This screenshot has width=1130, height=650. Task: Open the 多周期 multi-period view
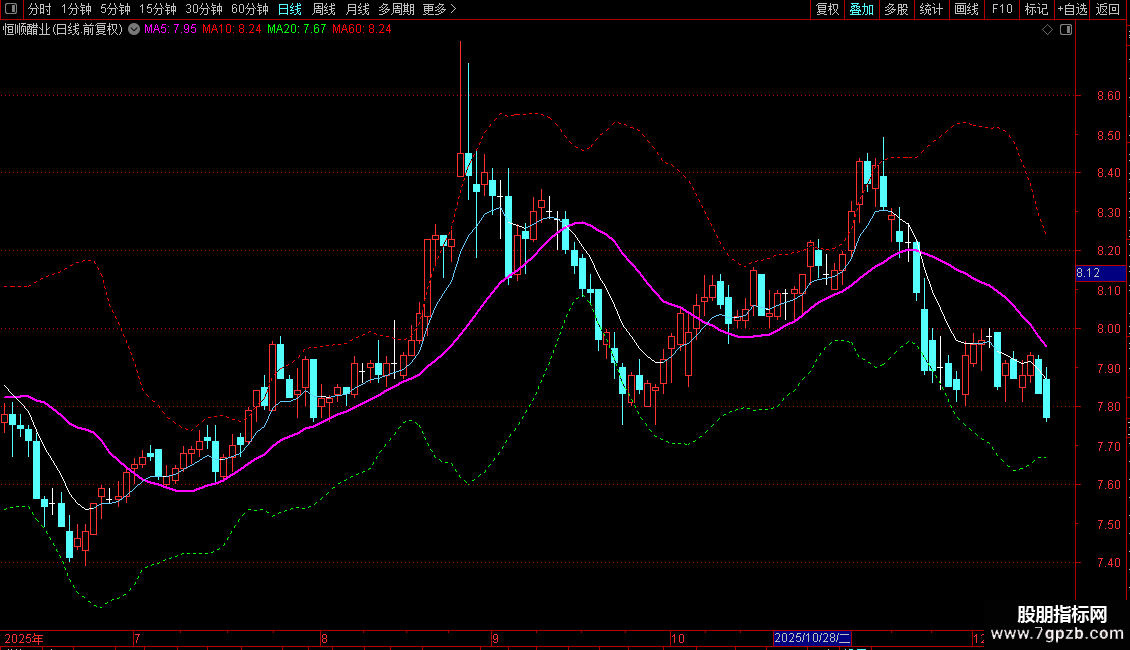[396, 9]
